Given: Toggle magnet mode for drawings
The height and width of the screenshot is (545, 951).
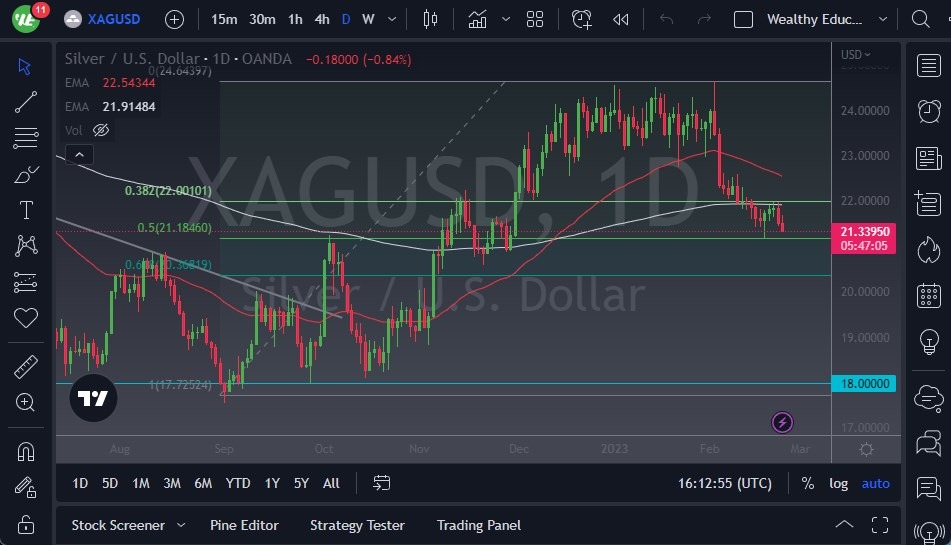Looking at the screenshot, I should (x=25, y=452).
